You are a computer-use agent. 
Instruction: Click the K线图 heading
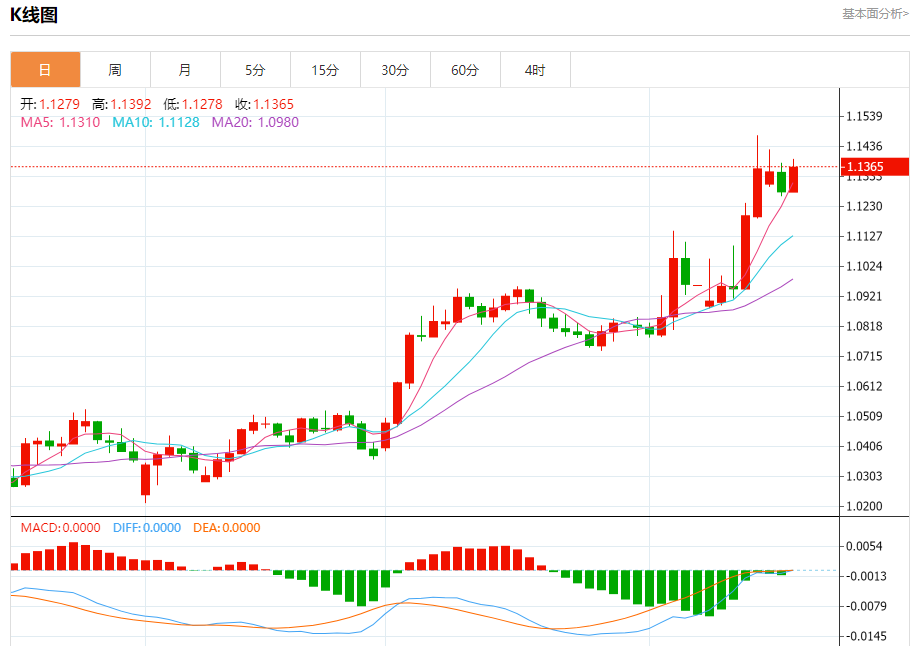[x=34, y=15]
